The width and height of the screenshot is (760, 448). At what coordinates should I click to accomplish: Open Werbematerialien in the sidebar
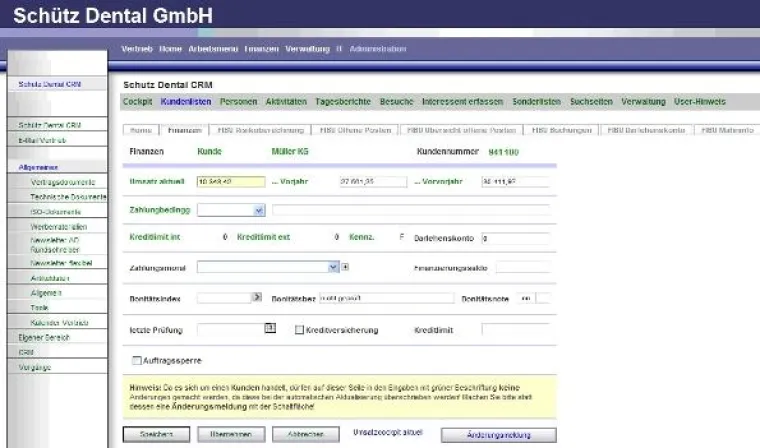(59, 227)
